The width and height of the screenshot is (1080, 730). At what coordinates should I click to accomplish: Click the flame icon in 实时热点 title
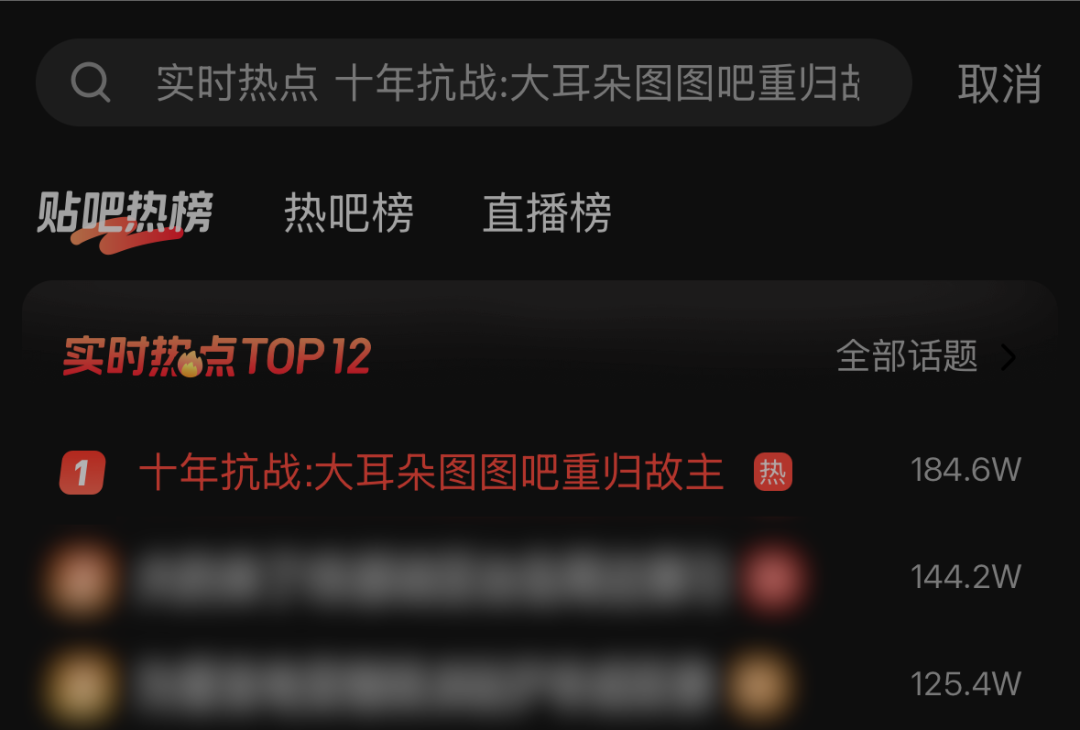click(x=190, y=364)
